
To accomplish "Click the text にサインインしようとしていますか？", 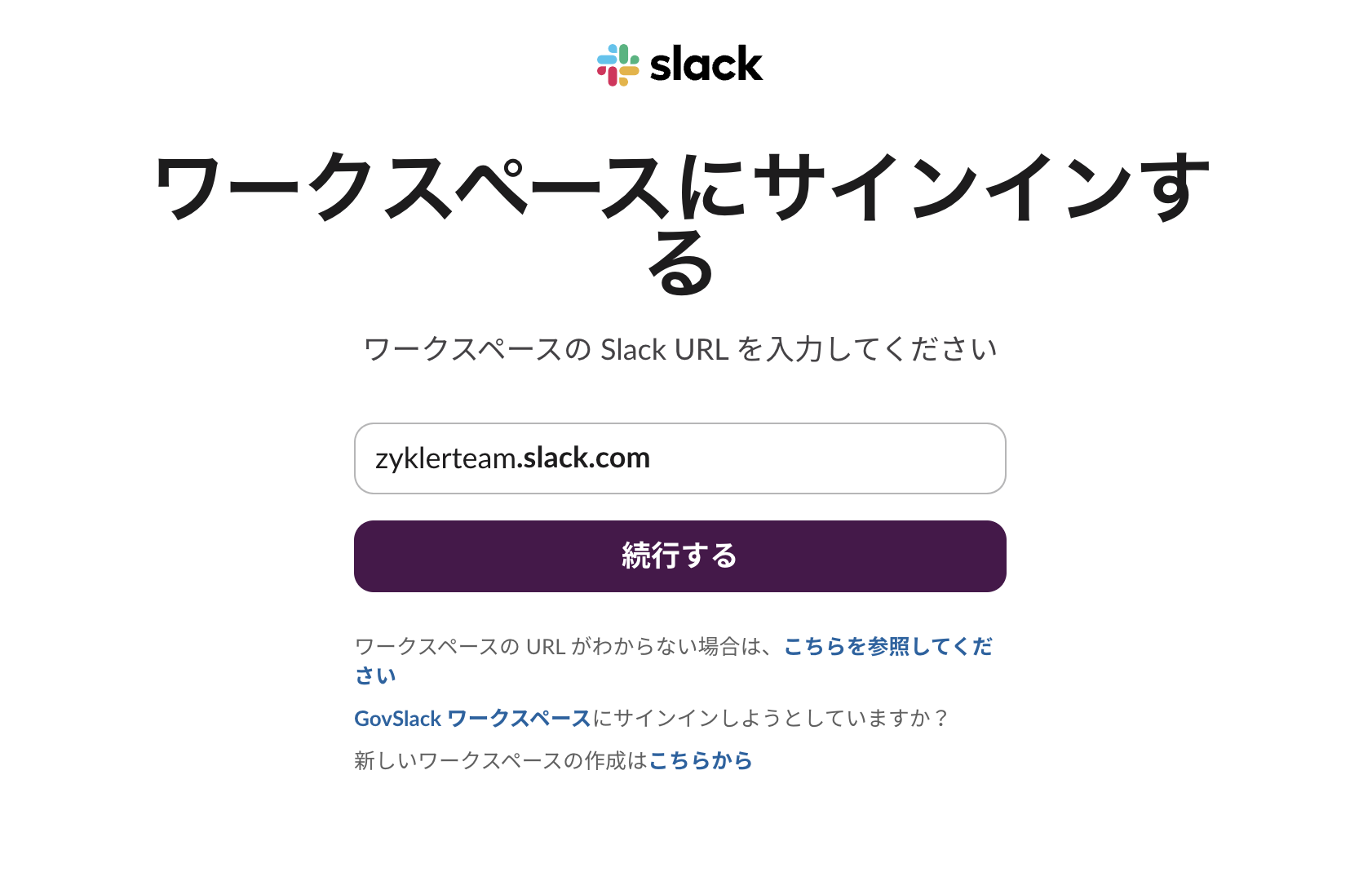I will pyautogui.click(x=770, y=719).
